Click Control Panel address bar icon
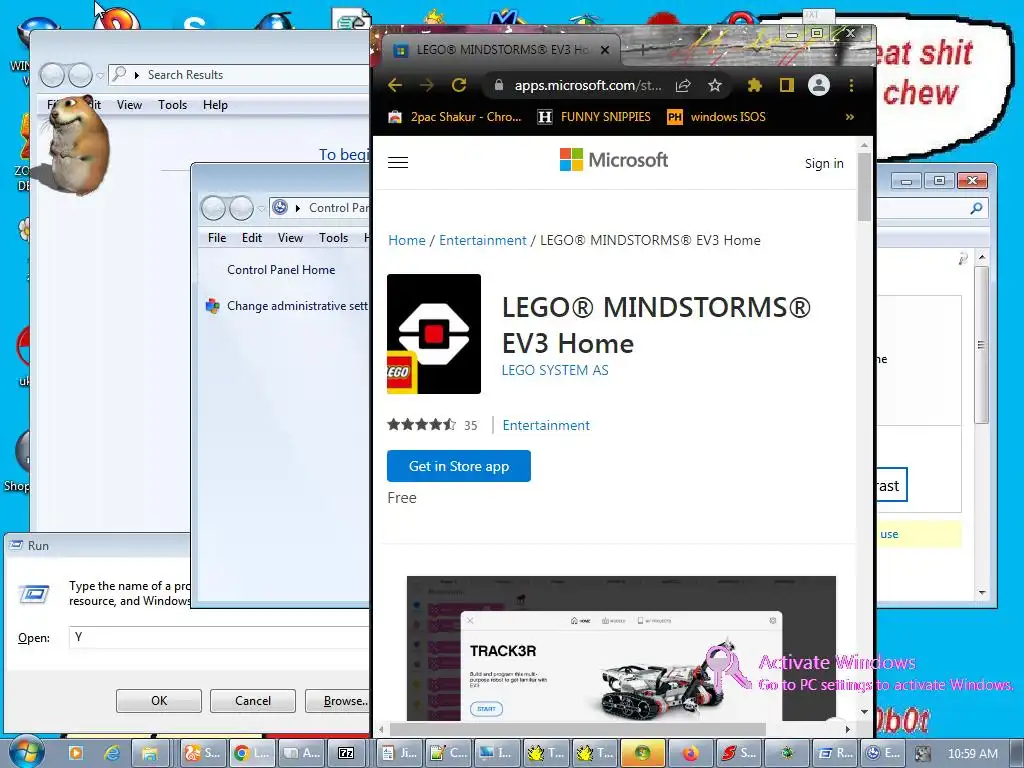 pos(280,208)
